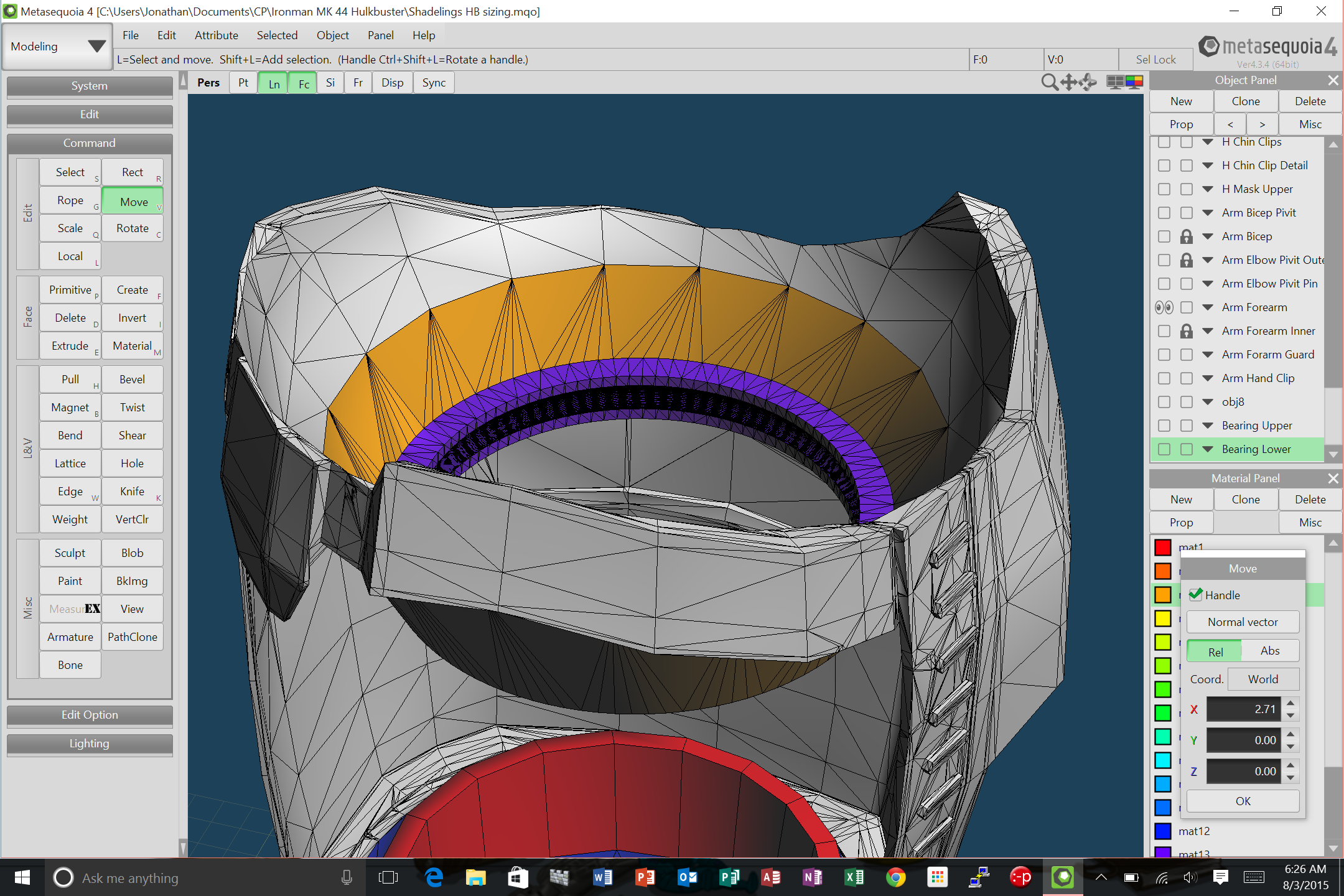
Task: Select the red mat1 color swatch
Action: click(x=1163, y=548)
